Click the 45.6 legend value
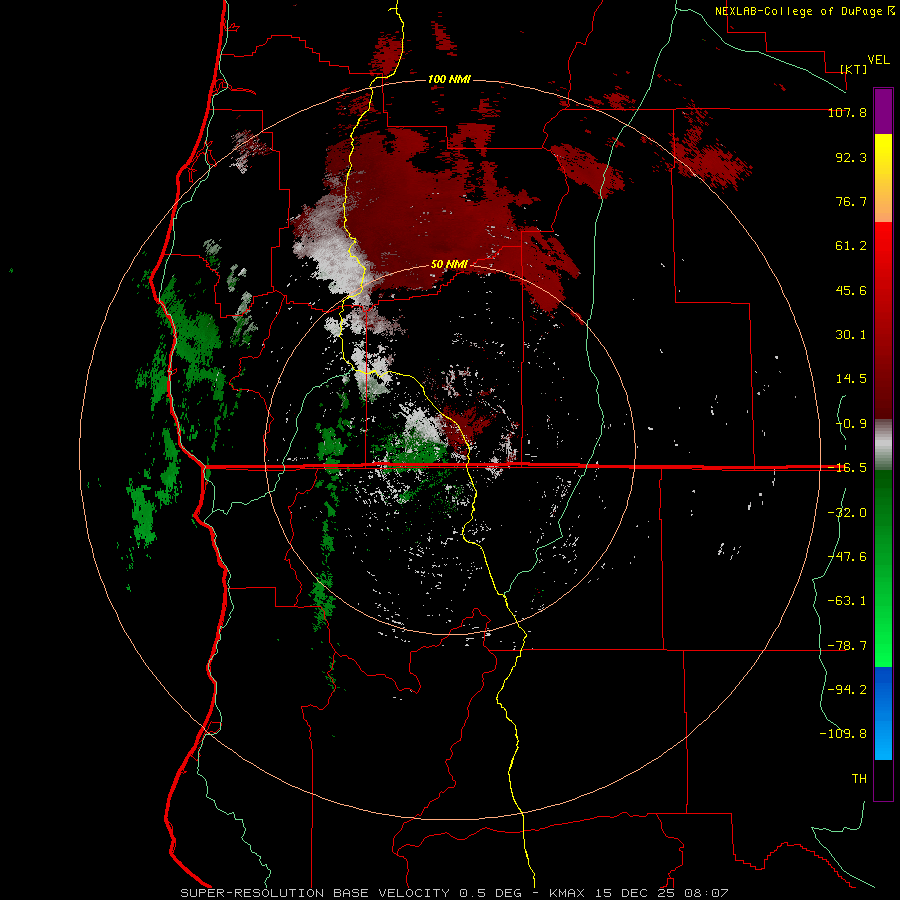 point(851,290)
